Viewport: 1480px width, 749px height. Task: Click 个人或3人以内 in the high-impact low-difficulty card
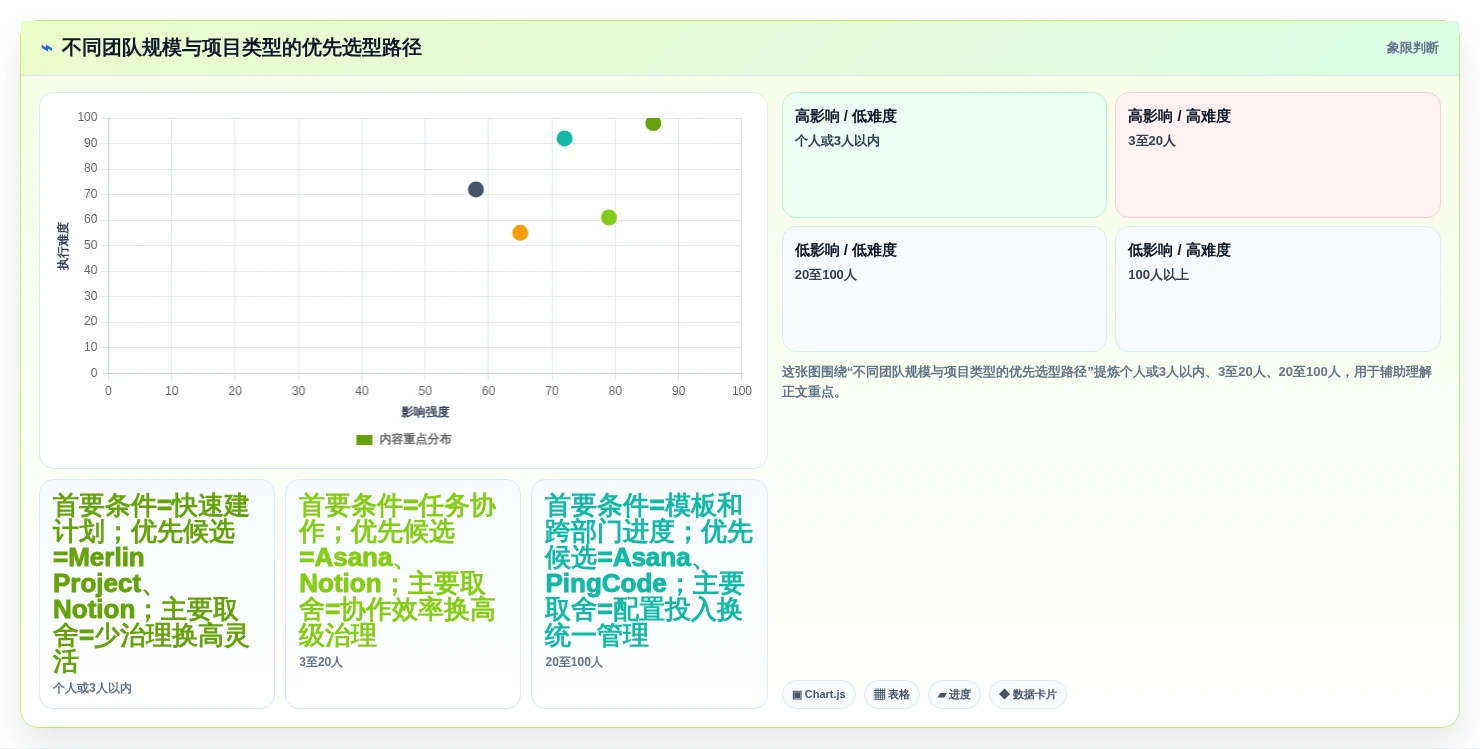tap(837, 141)
